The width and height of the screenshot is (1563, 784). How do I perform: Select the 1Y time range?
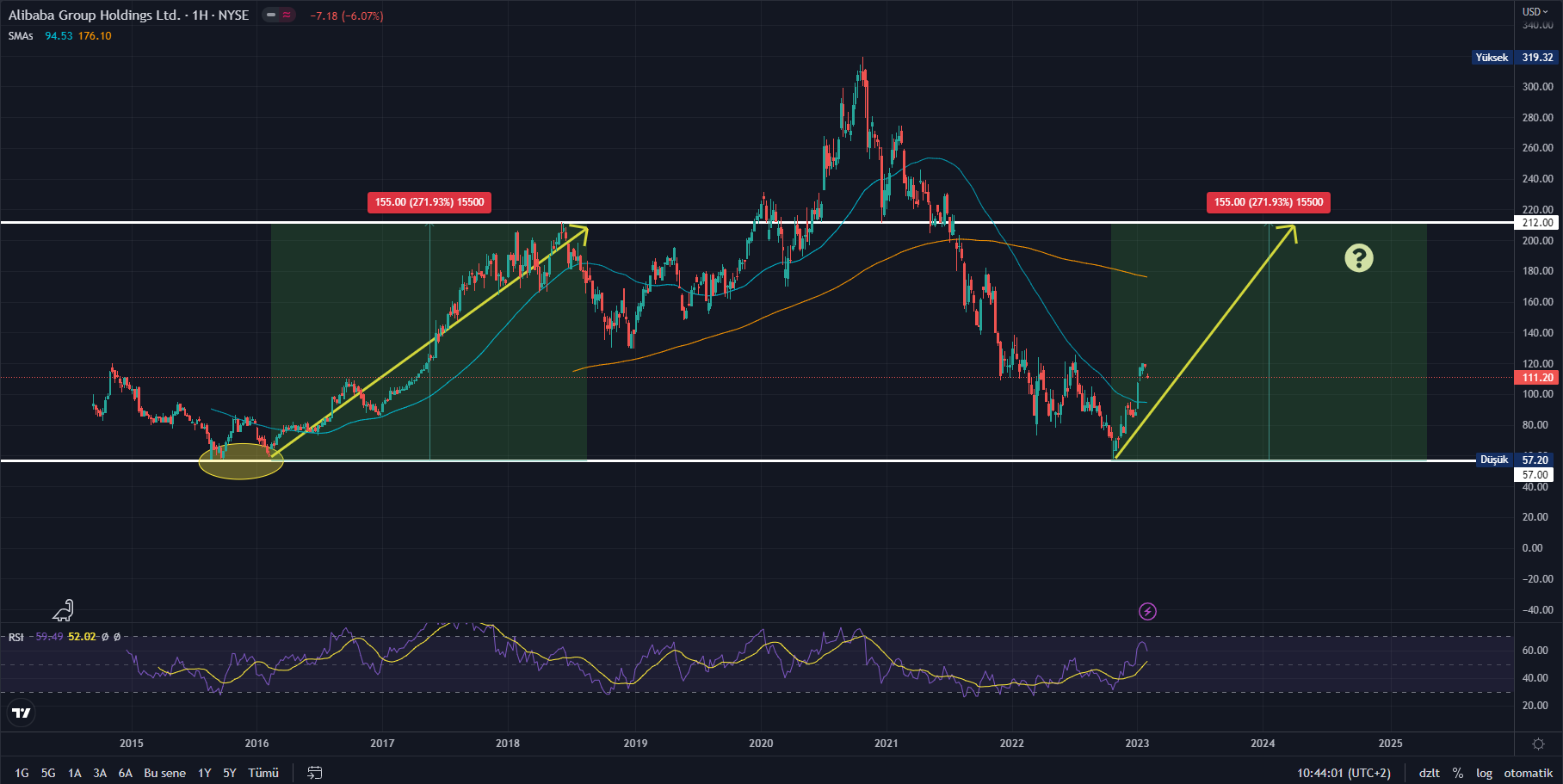[x=204, y=773]
